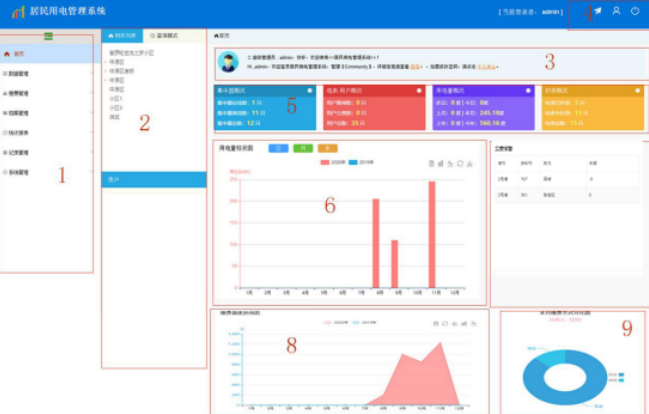
Task: Select the root community node in tree
Action: [x=132, y=53]
